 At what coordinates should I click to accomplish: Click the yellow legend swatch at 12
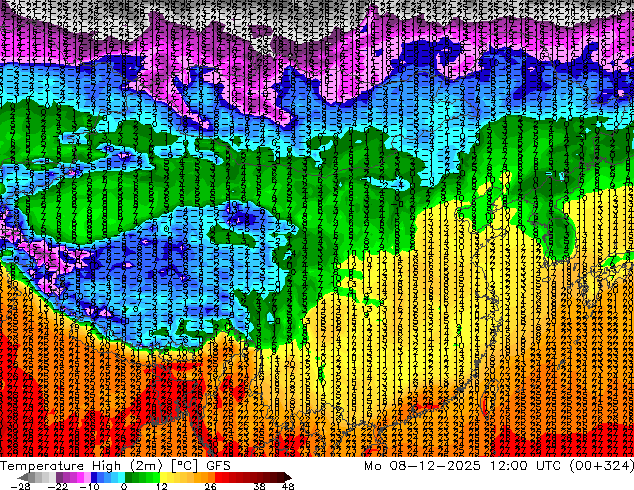[163, 477]
